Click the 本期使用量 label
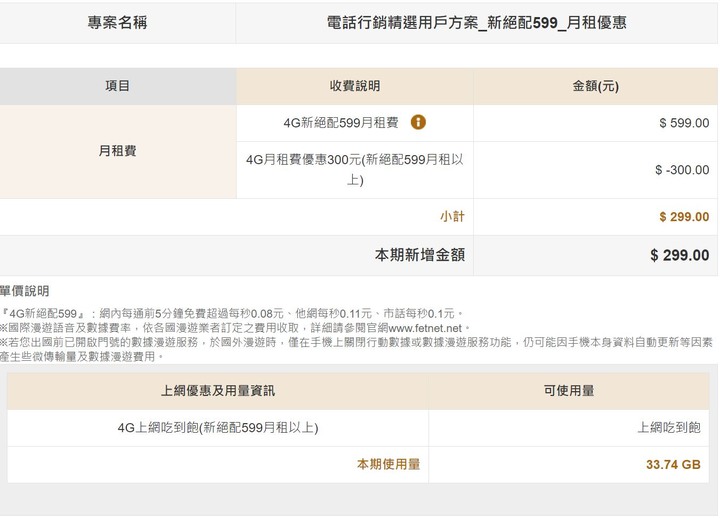Image resolution: width=720 pixels, height=518 pixels. 388,464
